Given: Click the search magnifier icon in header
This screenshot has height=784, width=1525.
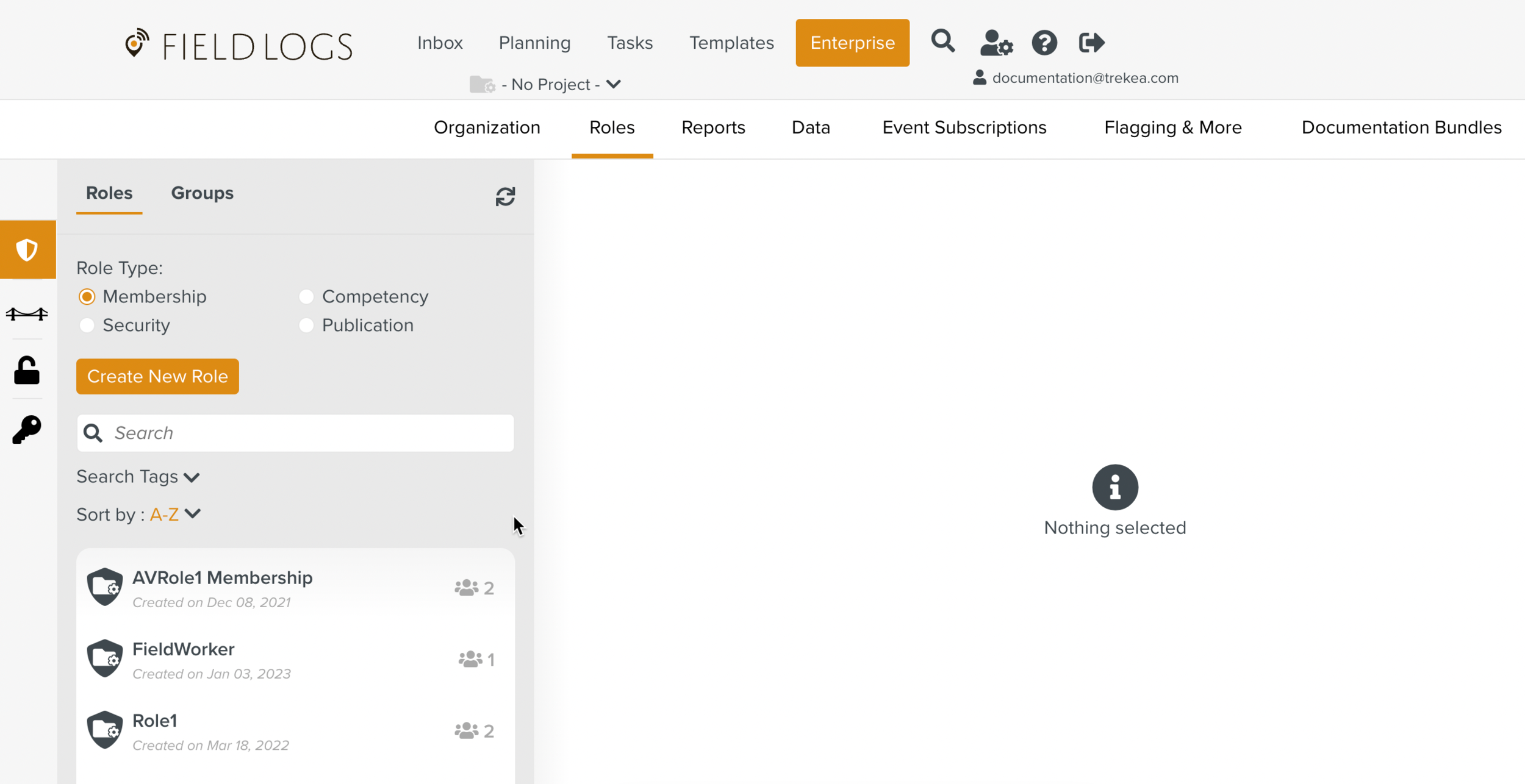Looking at the screenshot, I should click(942, 42).
